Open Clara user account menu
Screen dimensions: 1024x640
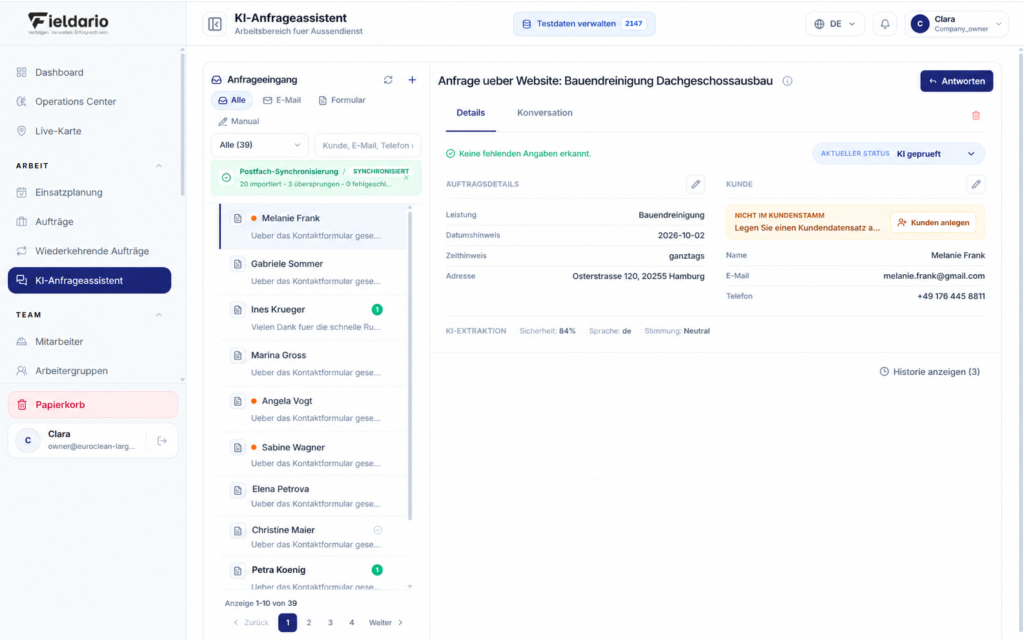[x=957, y=24]
